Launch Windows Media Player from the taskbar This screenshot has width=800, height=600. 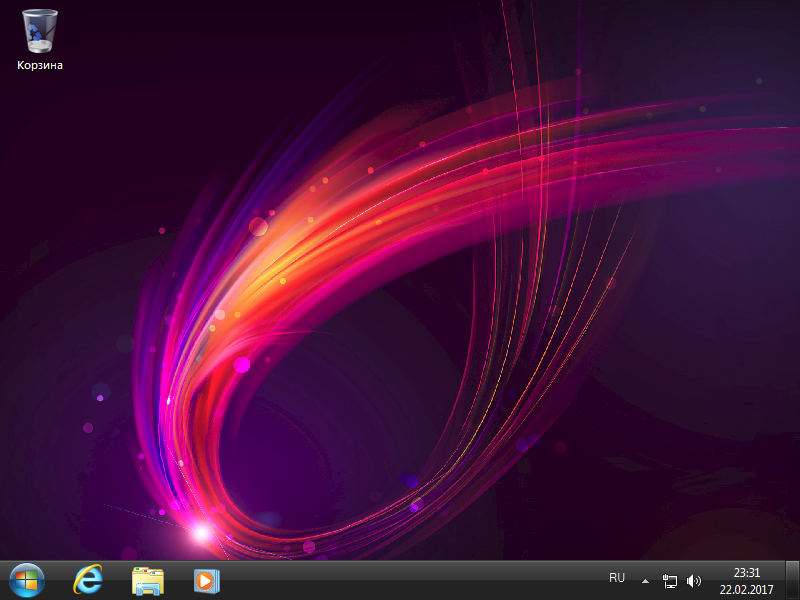tap(207, 581)
